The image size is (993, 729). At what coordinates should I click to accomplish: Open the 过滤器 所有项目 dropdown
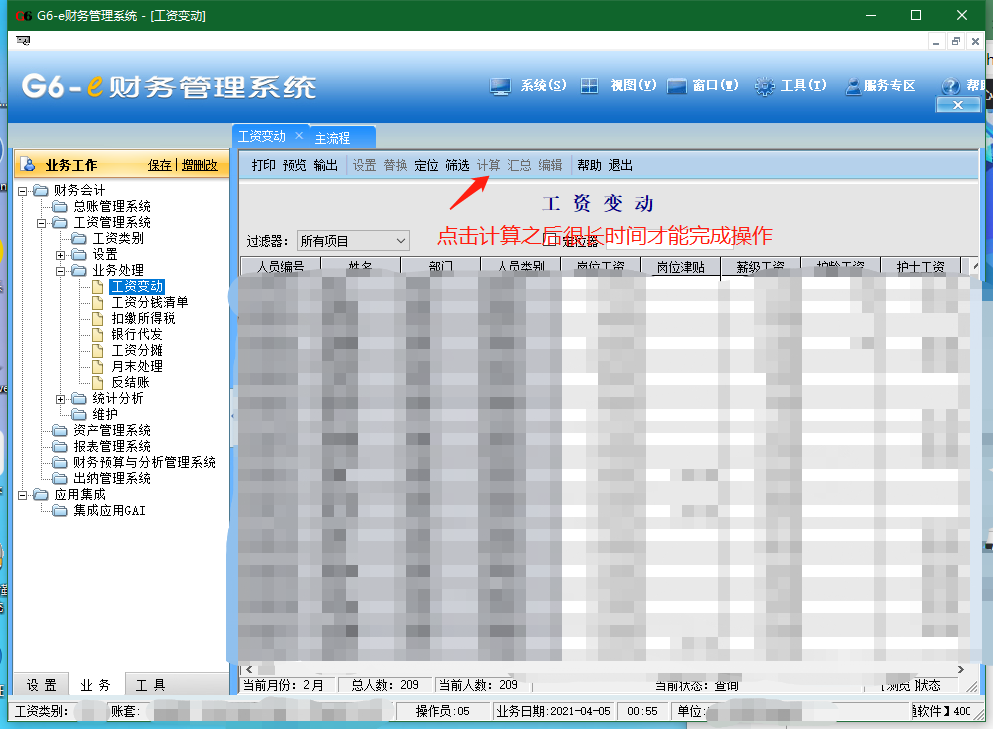click(x=400, y=241)
